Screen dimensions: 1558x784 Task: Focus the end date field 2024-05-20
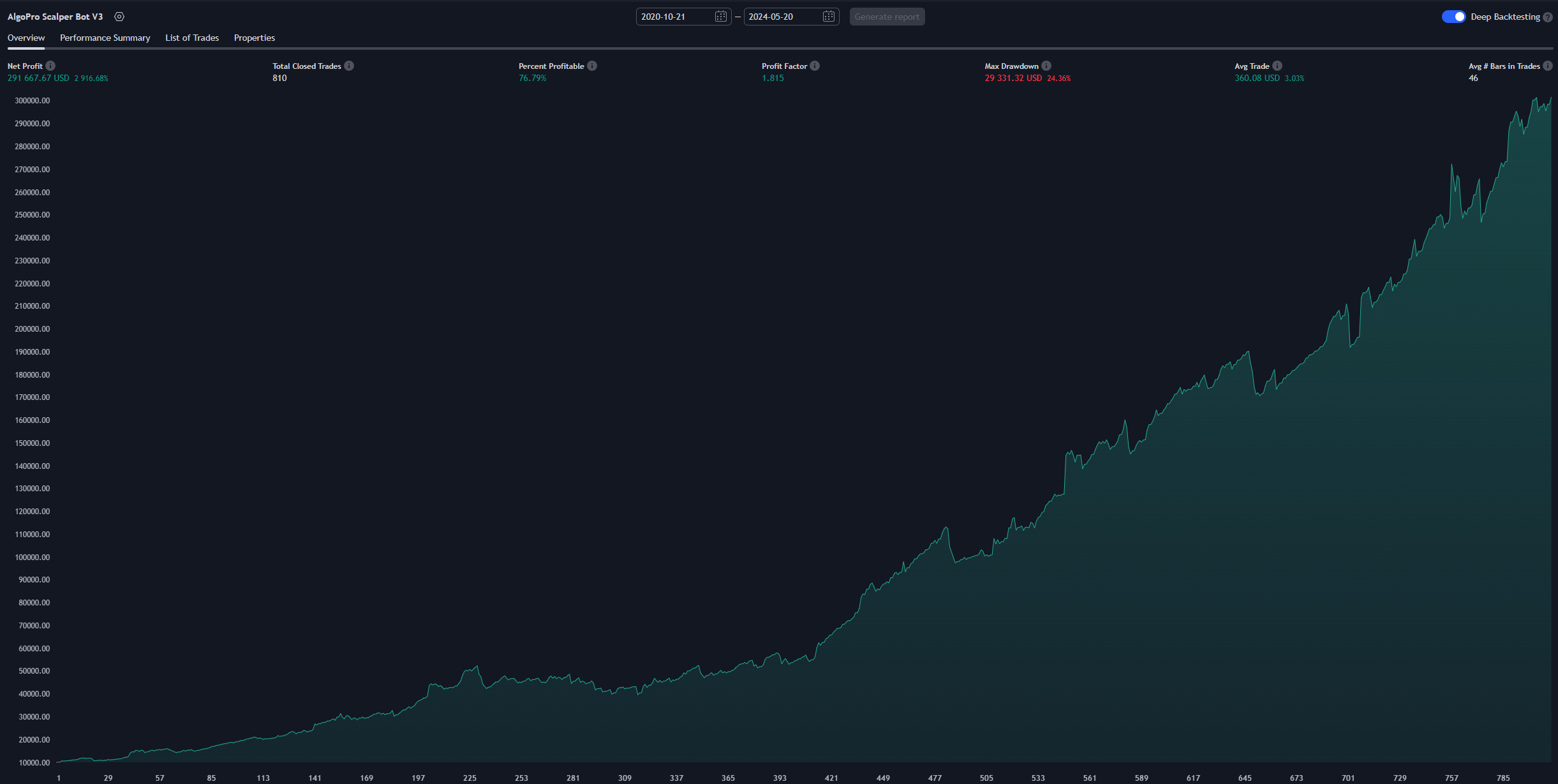791,17
